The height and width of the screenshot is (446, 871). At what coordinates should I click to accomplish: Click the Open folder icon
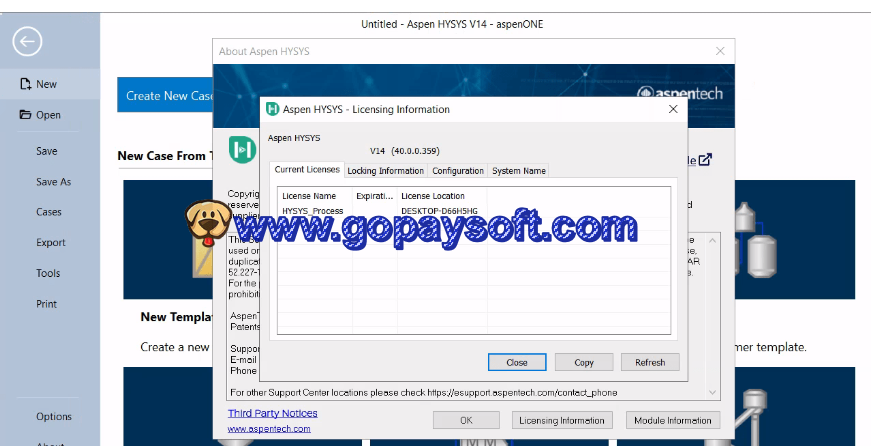25,114
